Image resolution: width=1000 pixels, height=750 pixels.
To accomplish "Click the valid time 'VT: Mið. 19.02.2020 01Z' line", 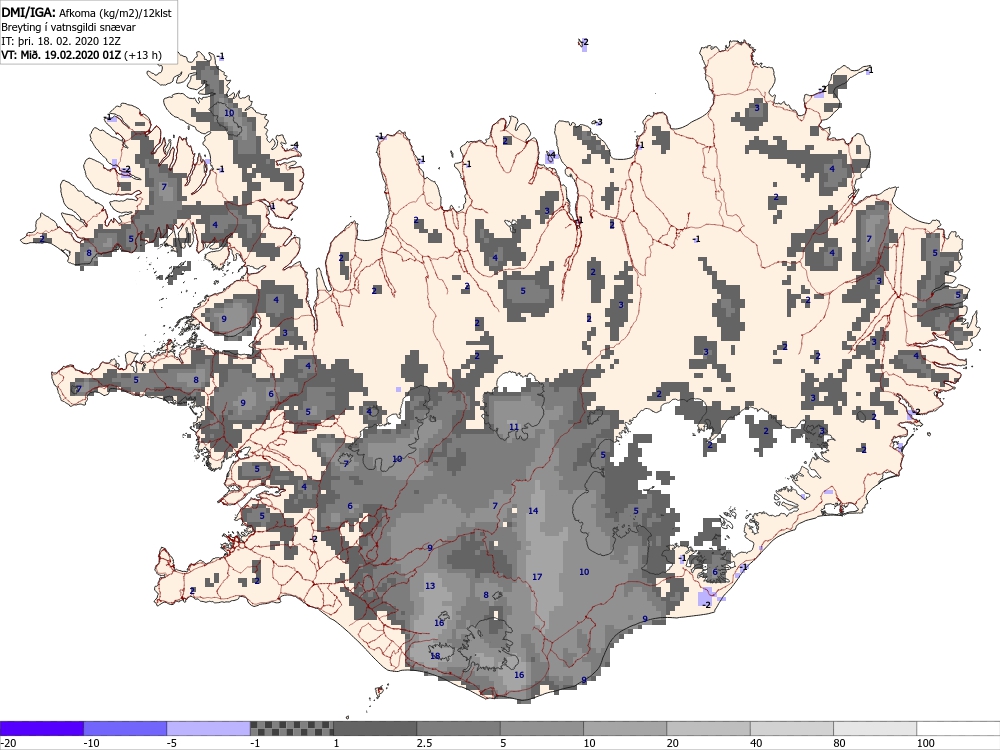I will (81, 55).
